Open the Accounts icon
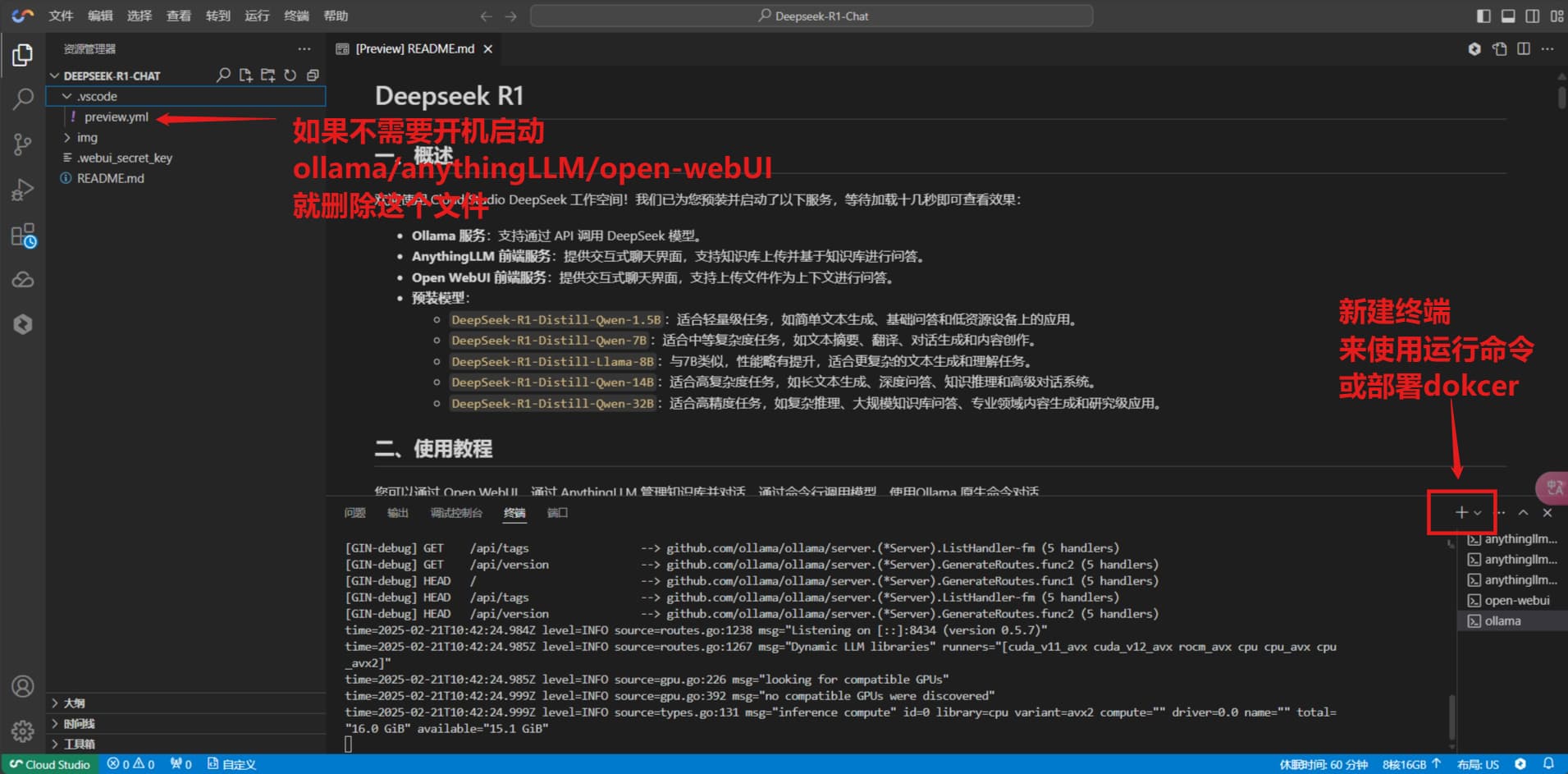Screen dimensions: 1568x774 pyautogui.click(x=22, y=686)
